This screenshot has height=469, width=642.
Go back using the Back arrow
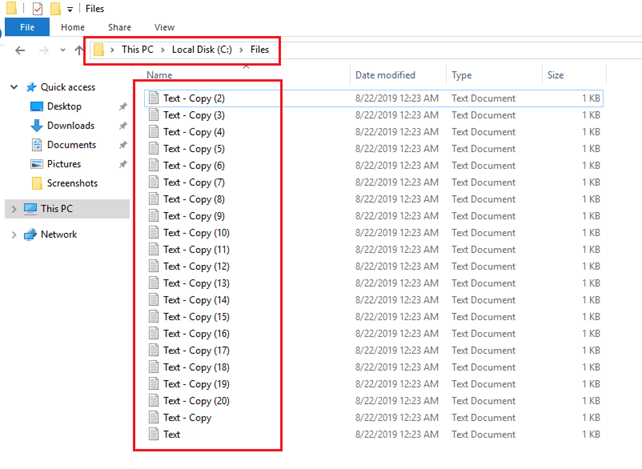click(x=20, y=50)
